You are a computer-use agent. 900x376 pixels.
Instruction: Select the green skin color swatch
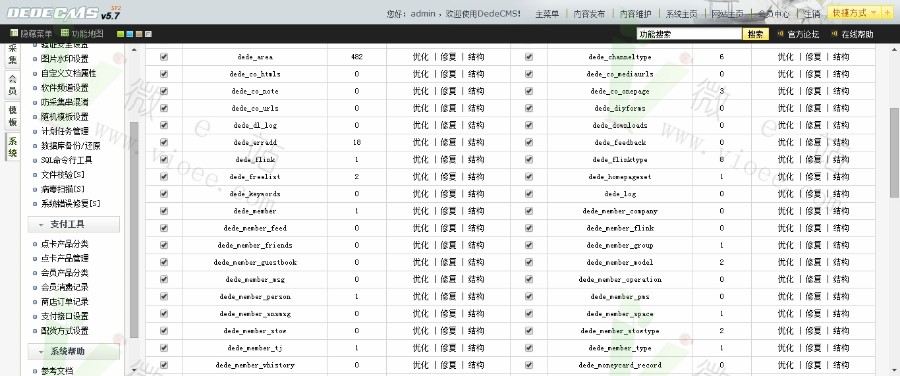(120, 34)
